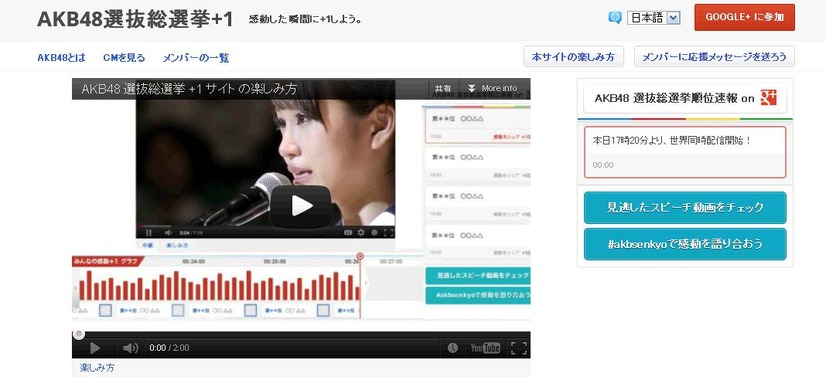826x377 pixels.
Task: Click the Google+ red icon in ranking header
Action: click(769, 98)
